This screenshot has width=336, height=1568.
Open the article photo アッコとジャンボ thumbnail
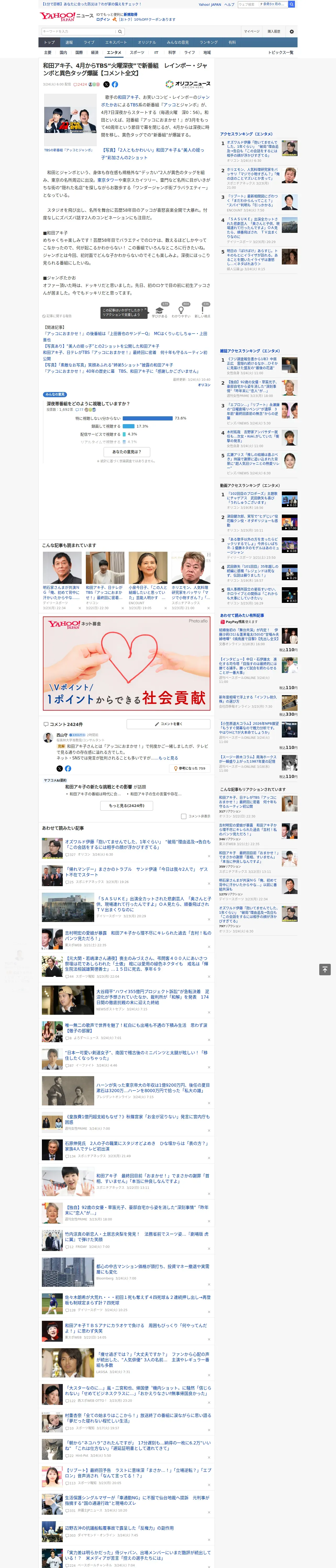click(x=71, y=119)
